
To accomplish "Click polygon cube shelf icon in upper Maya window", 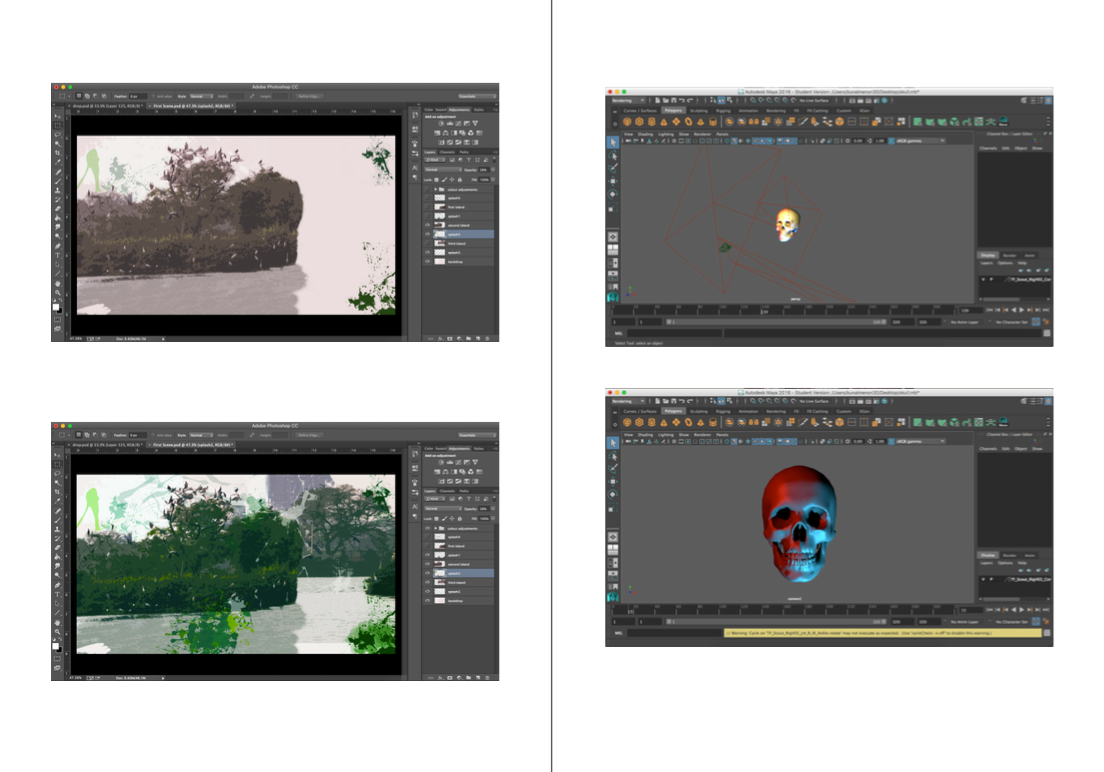I will tap(639, 121).
